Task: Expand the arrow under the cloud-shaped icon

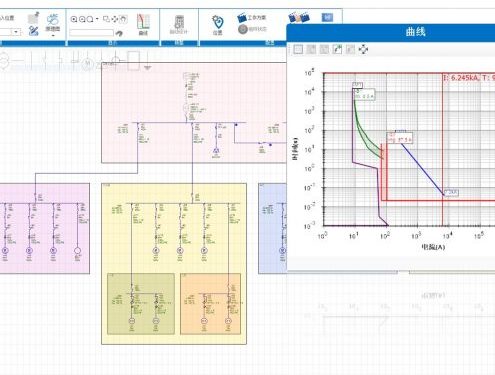Action: 53,35
